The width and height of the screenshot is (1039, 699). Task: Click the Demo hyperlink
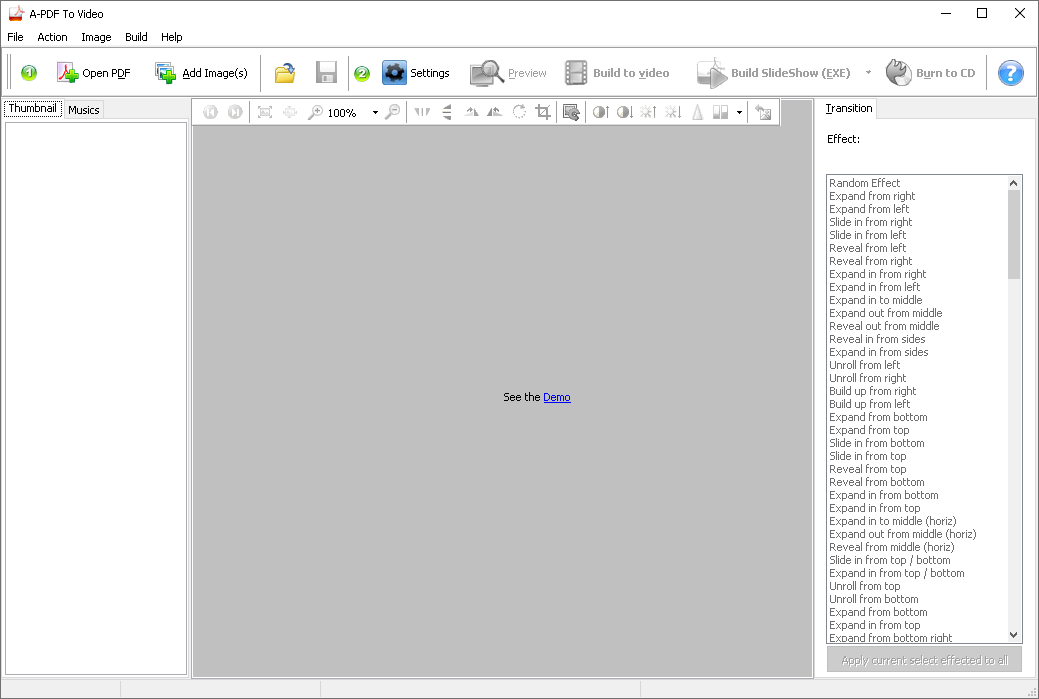557,397
